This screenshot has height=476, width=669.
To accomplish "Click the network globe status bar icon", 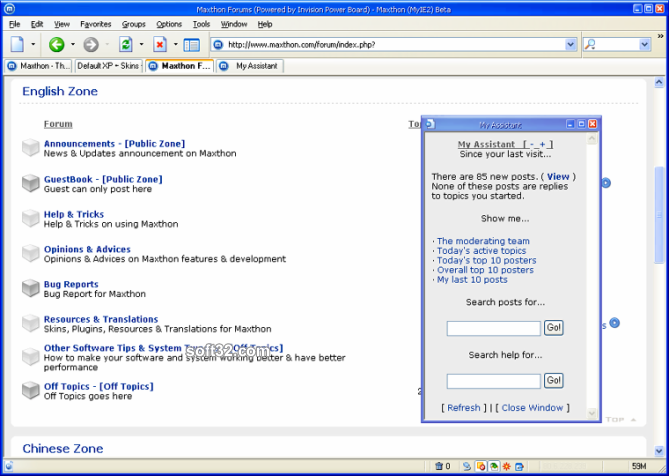I will (467, 466).
